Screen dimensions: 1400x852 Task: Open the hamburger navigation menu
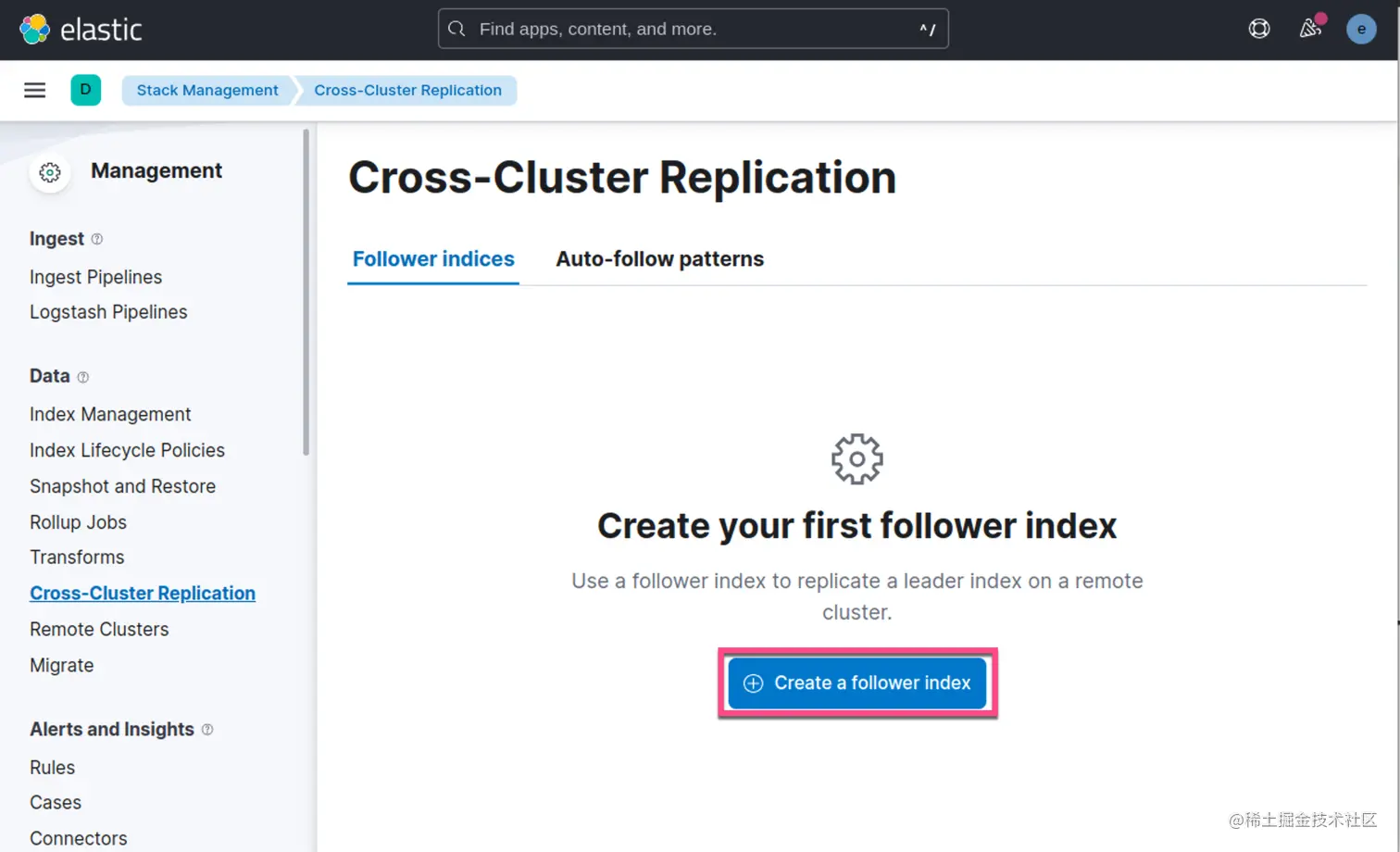[x=35, y=90]
